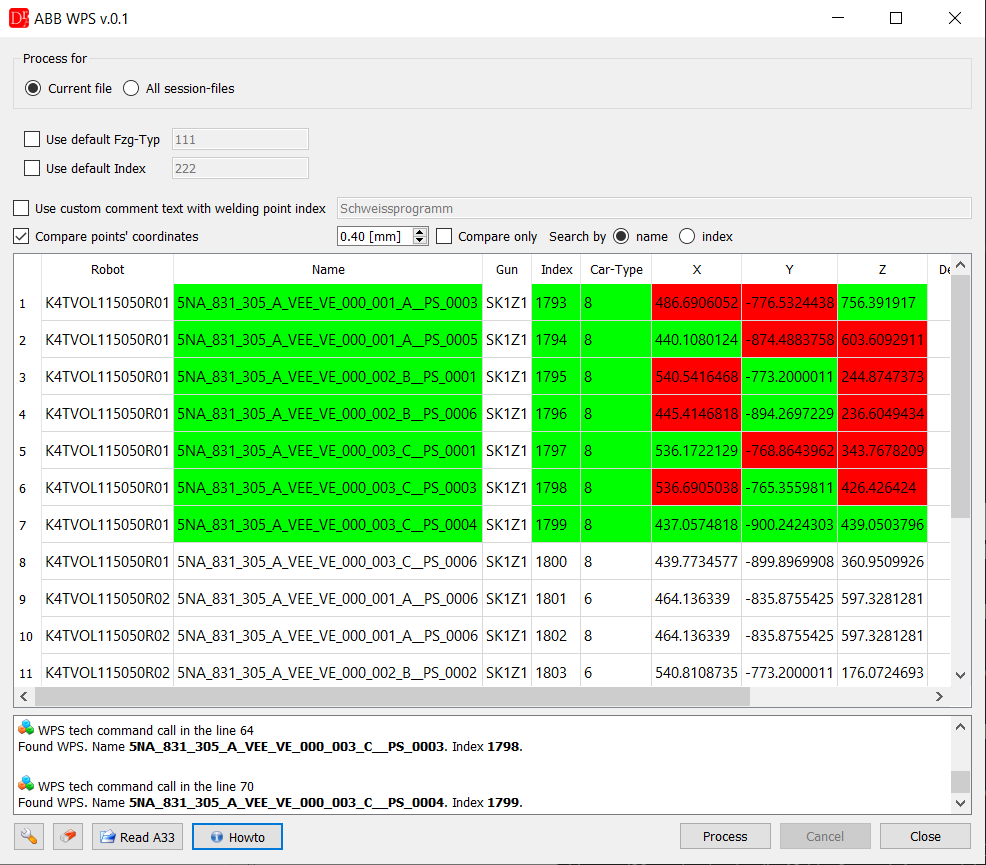Click Index cell 1796
Image resolution: width=986 pixels, height=865 pixels.
[x=557, y=414]
